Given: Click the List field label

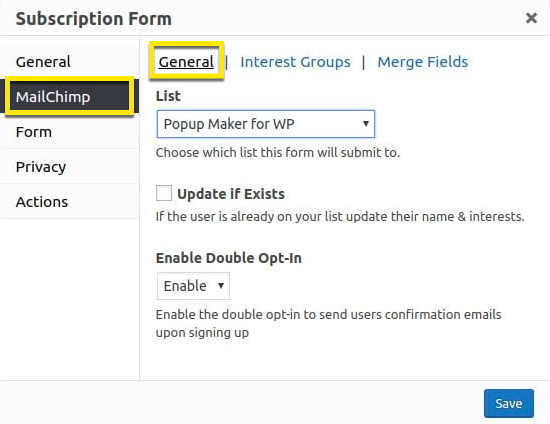Looking at the screenshot, I should (168, 96).
